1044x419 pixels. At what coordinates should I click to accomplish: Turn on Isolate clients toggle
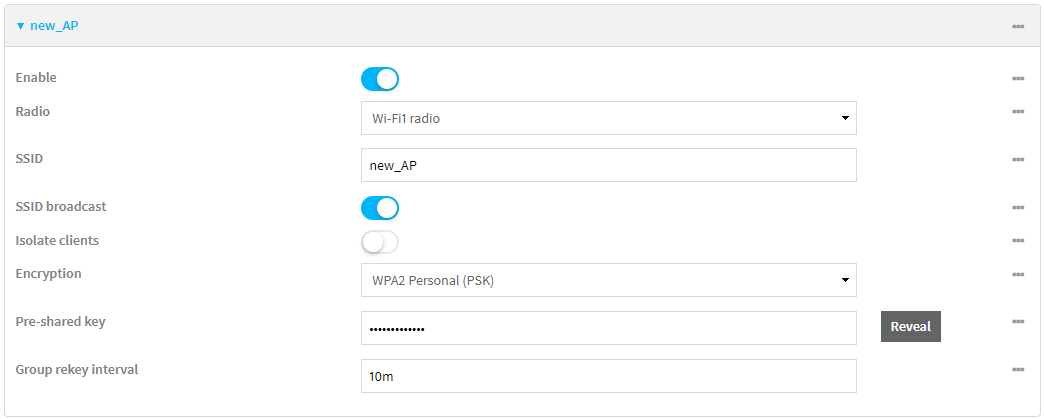pos(380,242)
